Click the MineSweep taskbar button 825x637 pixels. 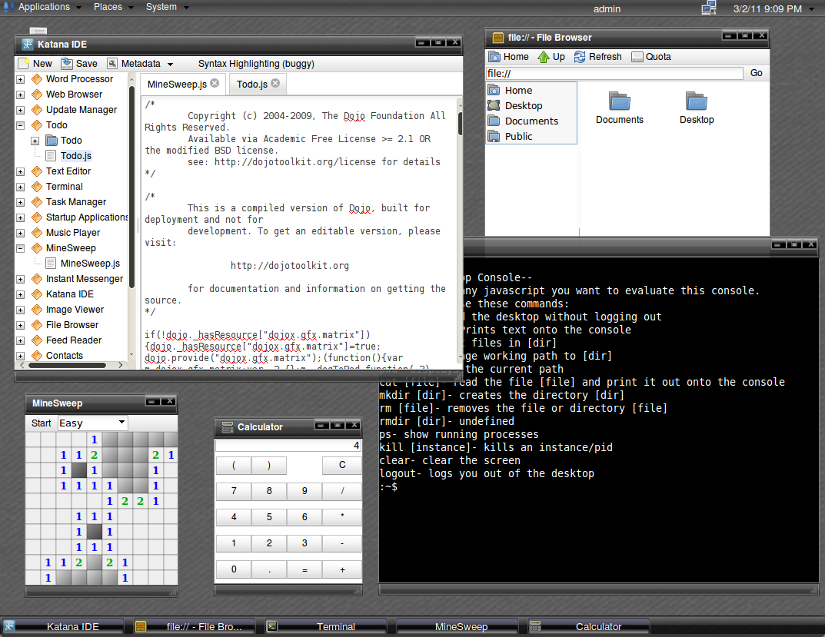tap(457, 626)
